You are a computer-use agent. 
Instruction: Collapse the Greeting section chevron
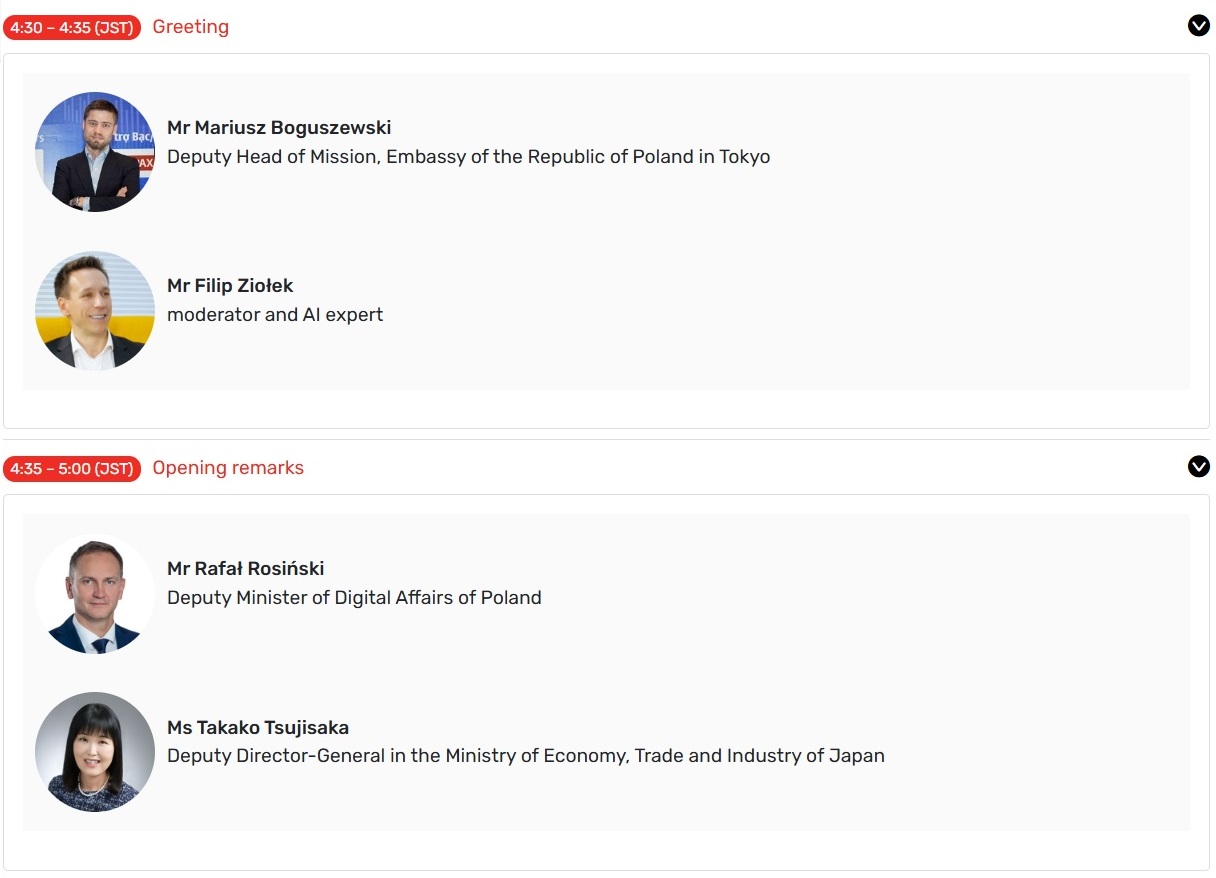coord(1198,26)
